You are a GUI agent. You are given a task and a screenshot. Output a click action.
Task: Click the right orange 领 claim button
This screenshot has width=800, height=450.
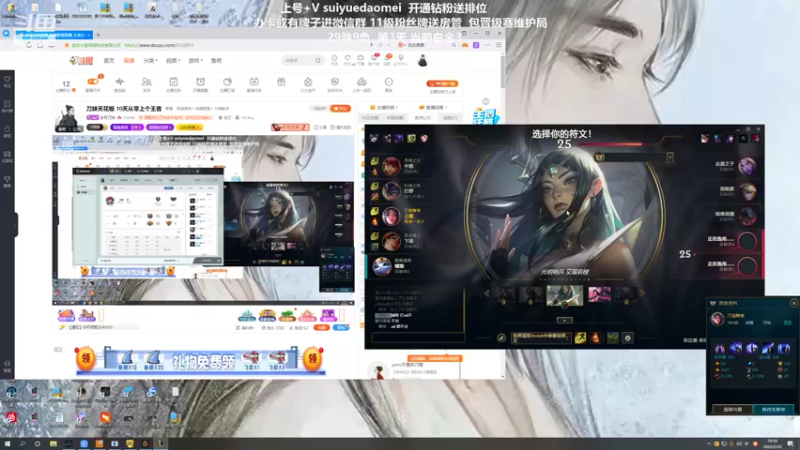click(x=312, y=359)
